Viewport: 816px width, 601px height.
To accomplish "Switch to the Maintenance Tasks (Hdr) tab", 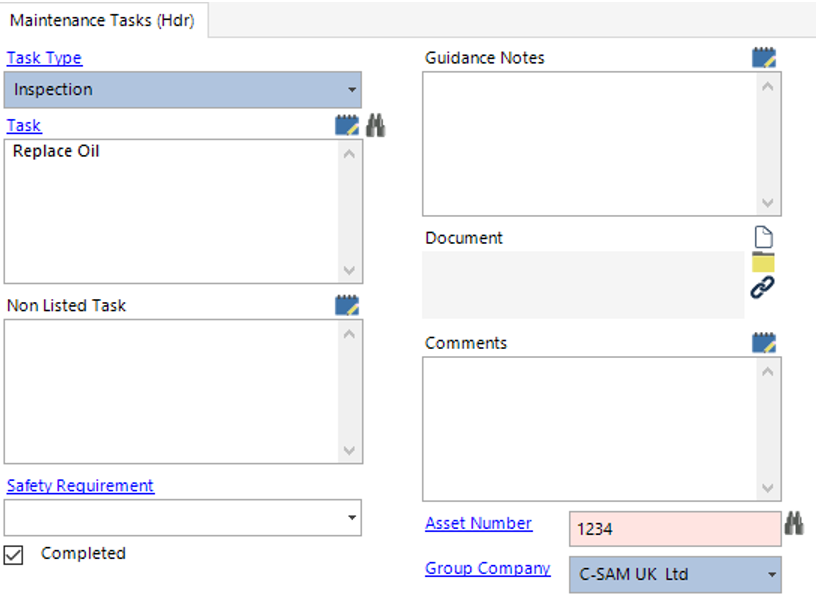I will pyautogui.click(x=101, y=19).
